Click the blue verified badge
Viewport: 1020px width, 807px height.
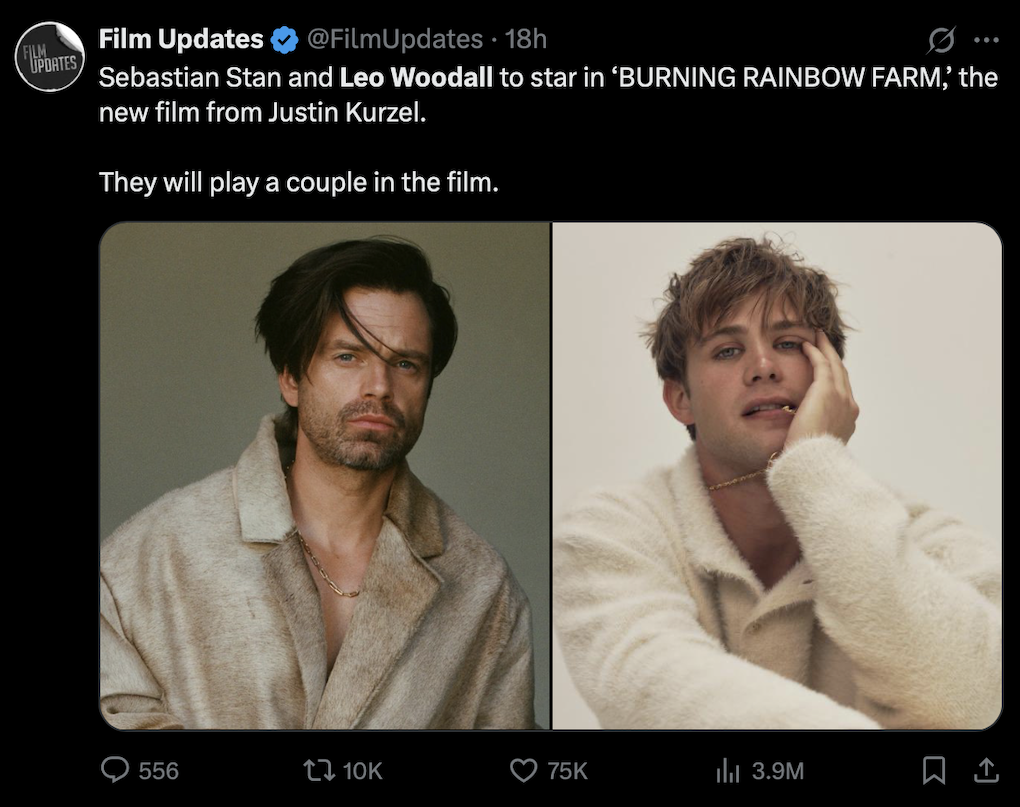284,40
